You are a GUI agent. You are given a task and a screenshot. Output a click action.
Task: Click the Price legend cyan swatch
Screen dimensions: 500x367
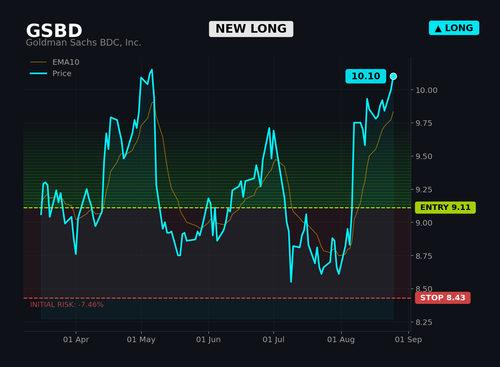[38, 73]
